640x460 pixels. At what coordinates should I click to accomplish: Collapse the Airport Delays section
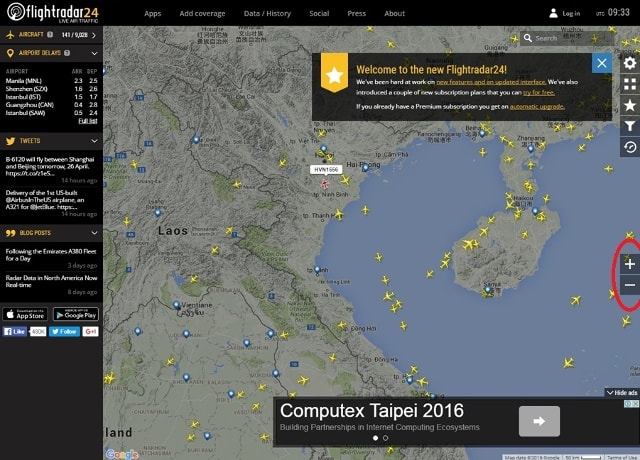[x=94, y=53]
